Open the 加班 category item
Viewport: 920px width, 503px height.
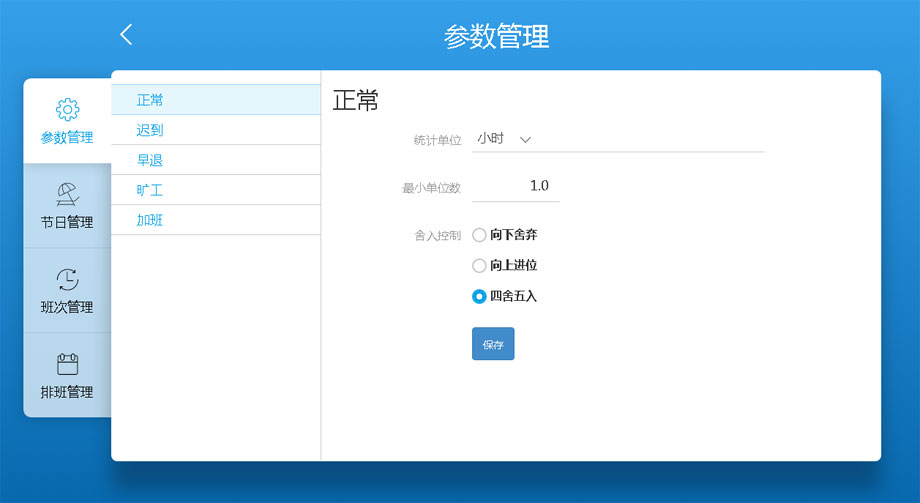(x=150, y=220)
